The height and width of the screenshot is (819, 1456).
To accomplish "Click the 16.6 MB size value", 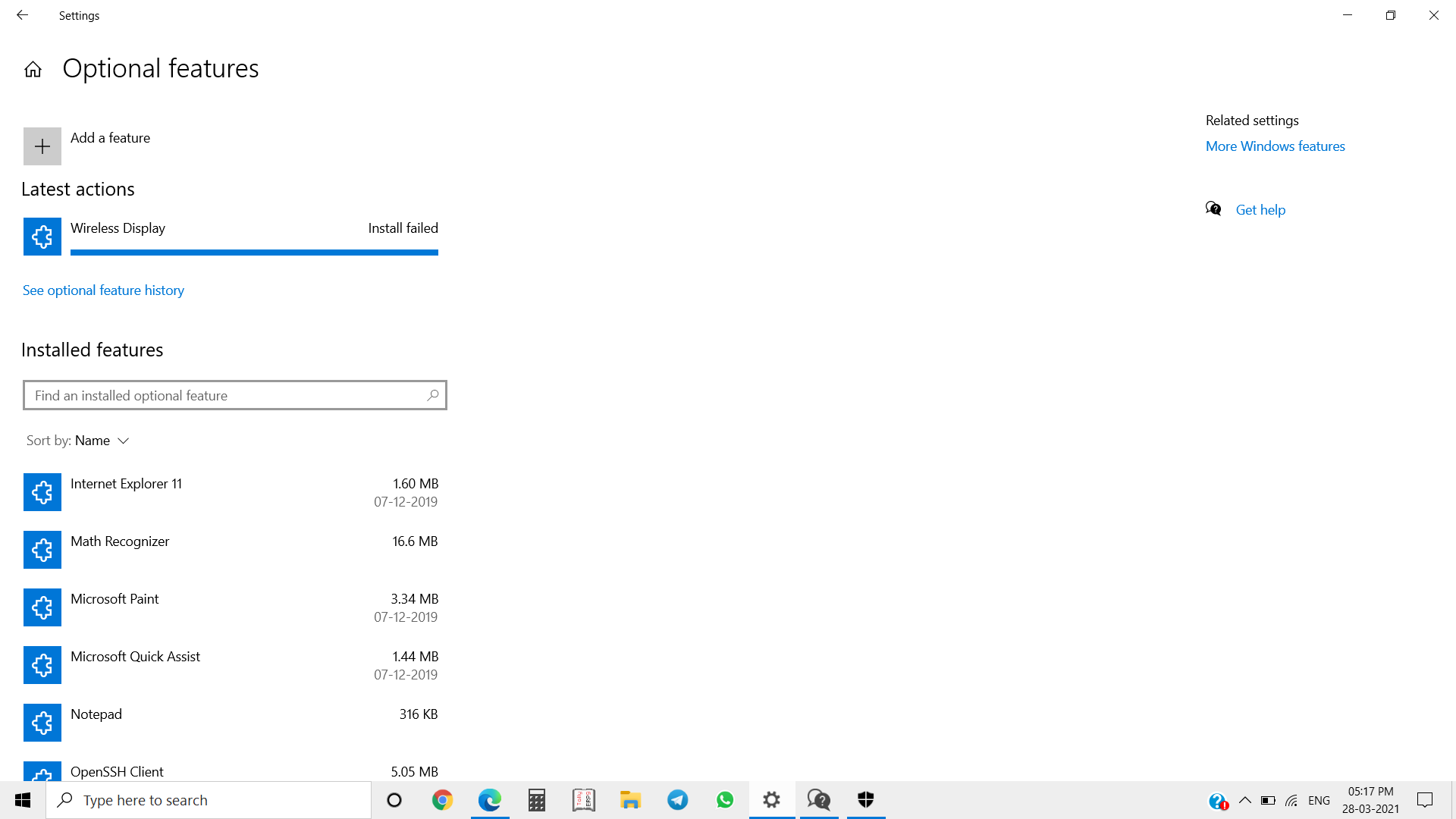I will coord(415,541).
